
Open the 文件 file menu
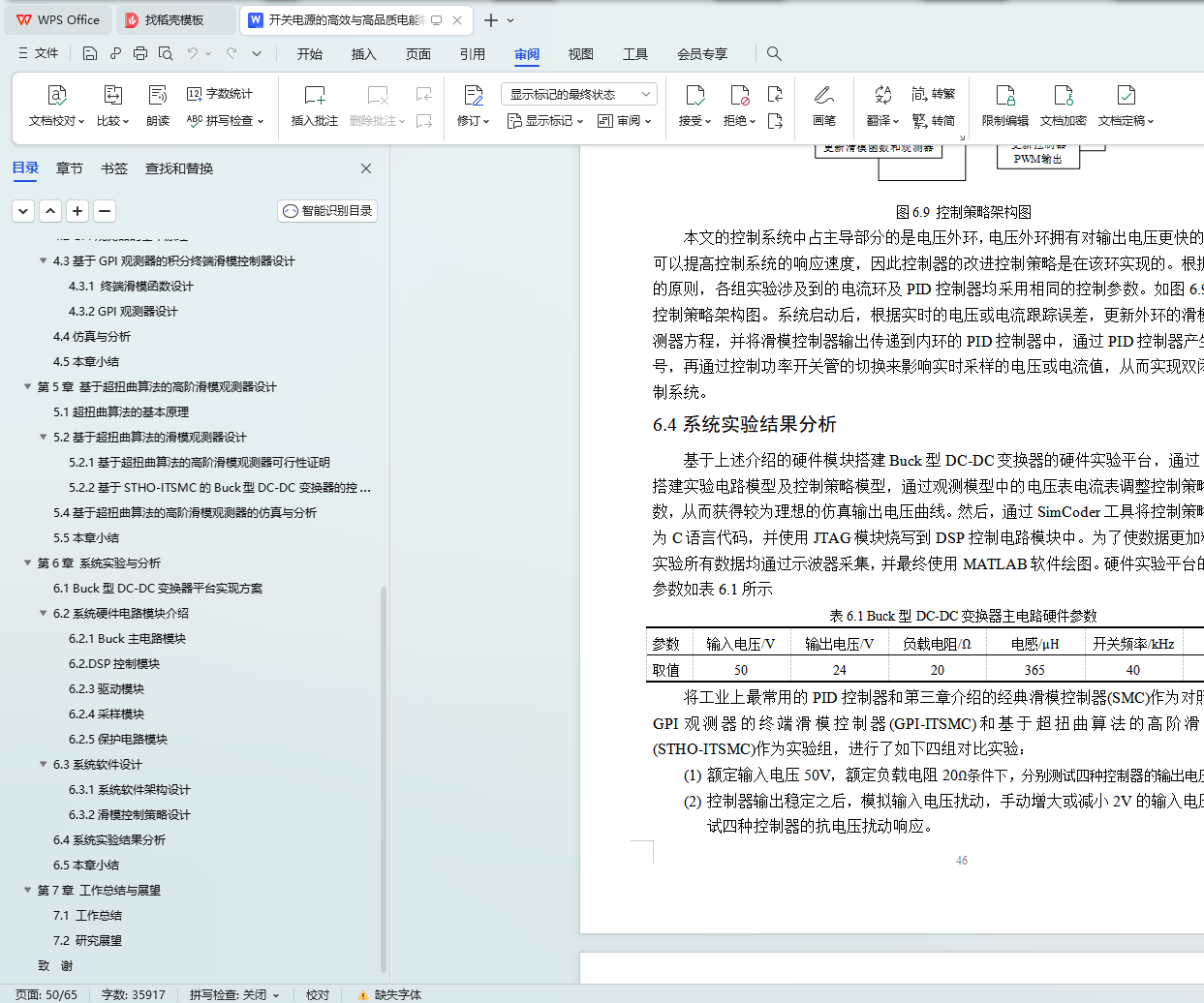point(39,53)
